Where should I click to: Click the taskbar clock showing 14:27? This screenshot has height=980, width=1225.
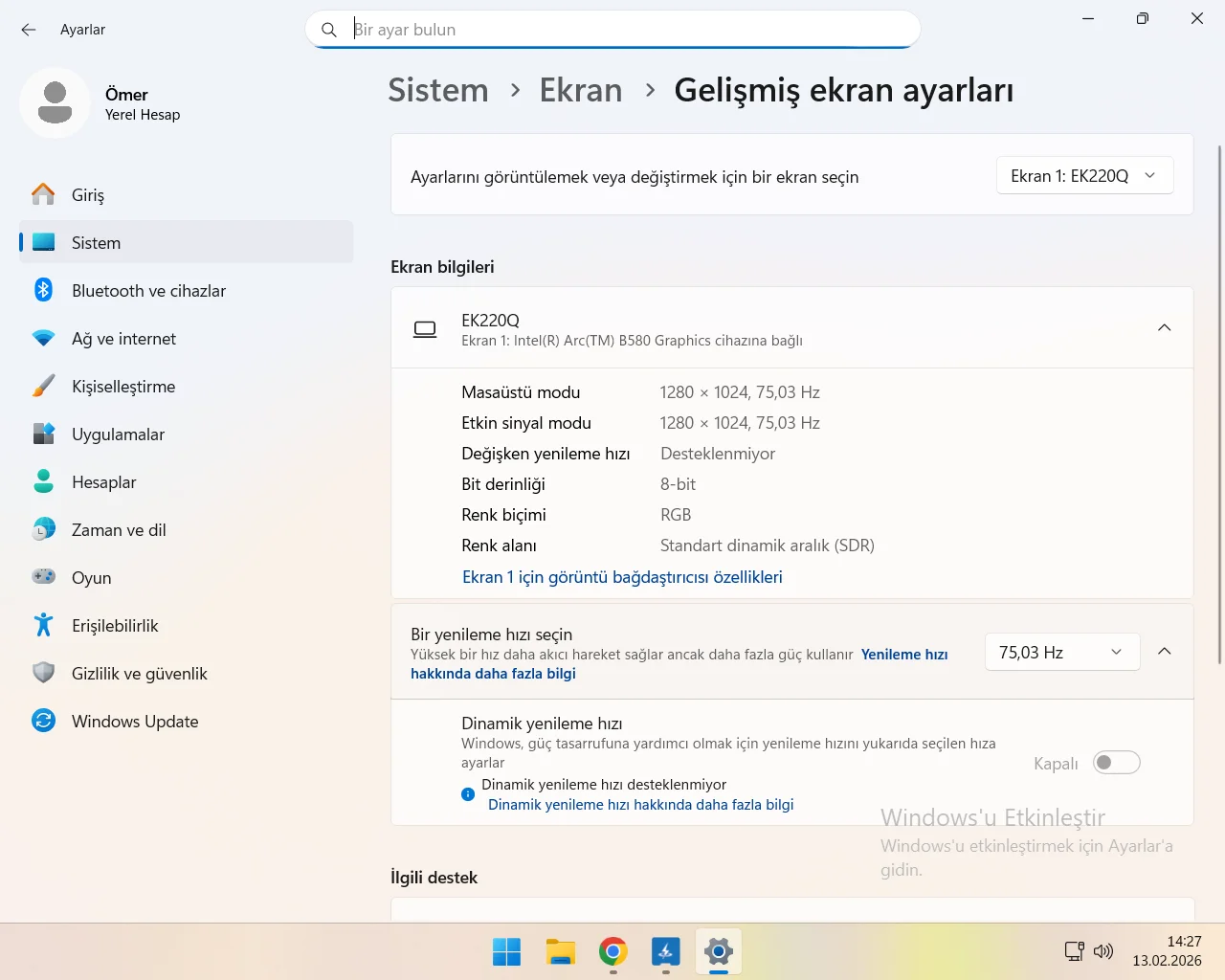click(1168, 951)
